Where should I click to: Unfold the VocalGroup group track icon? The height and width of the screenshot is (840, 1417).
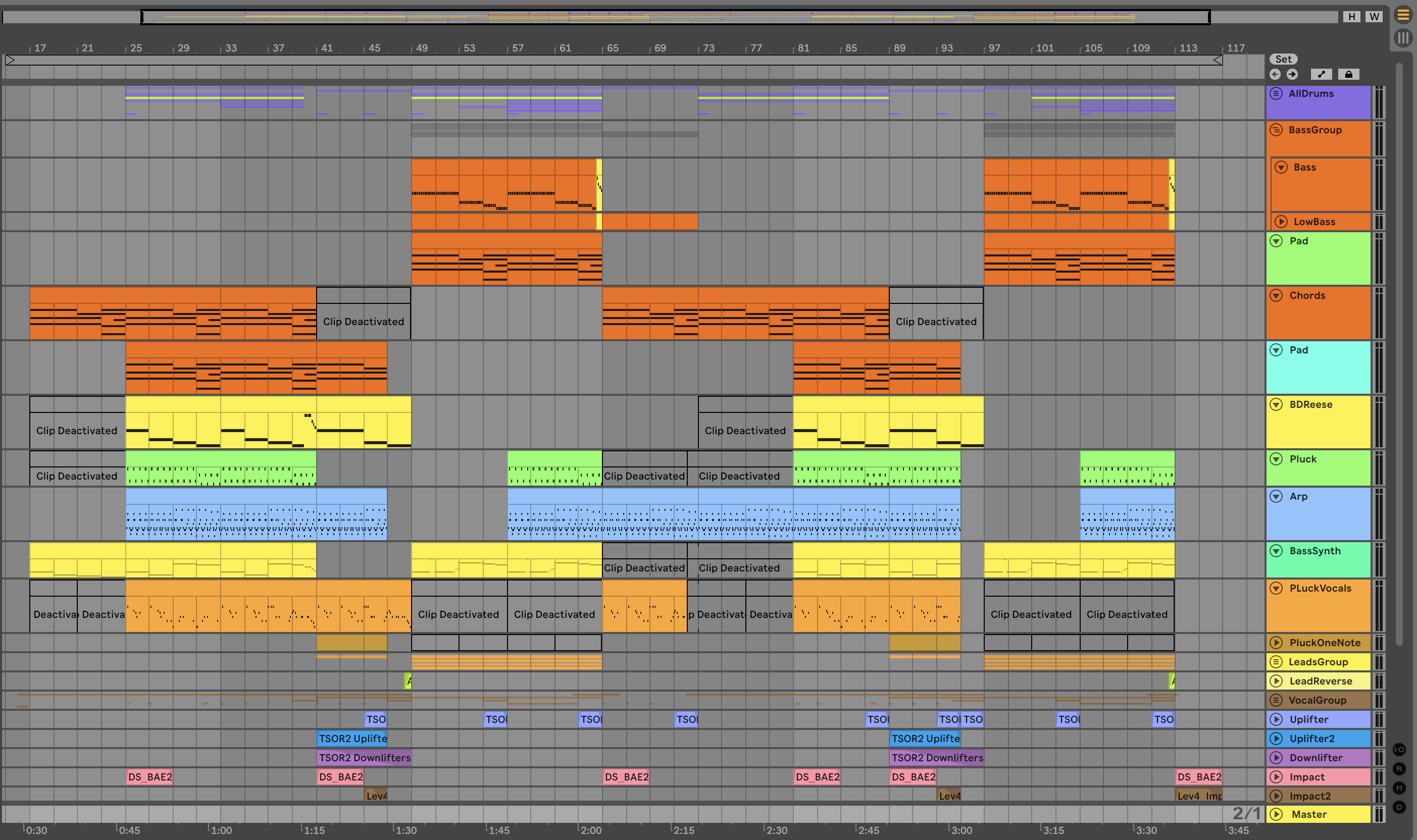coord(1276,700)
